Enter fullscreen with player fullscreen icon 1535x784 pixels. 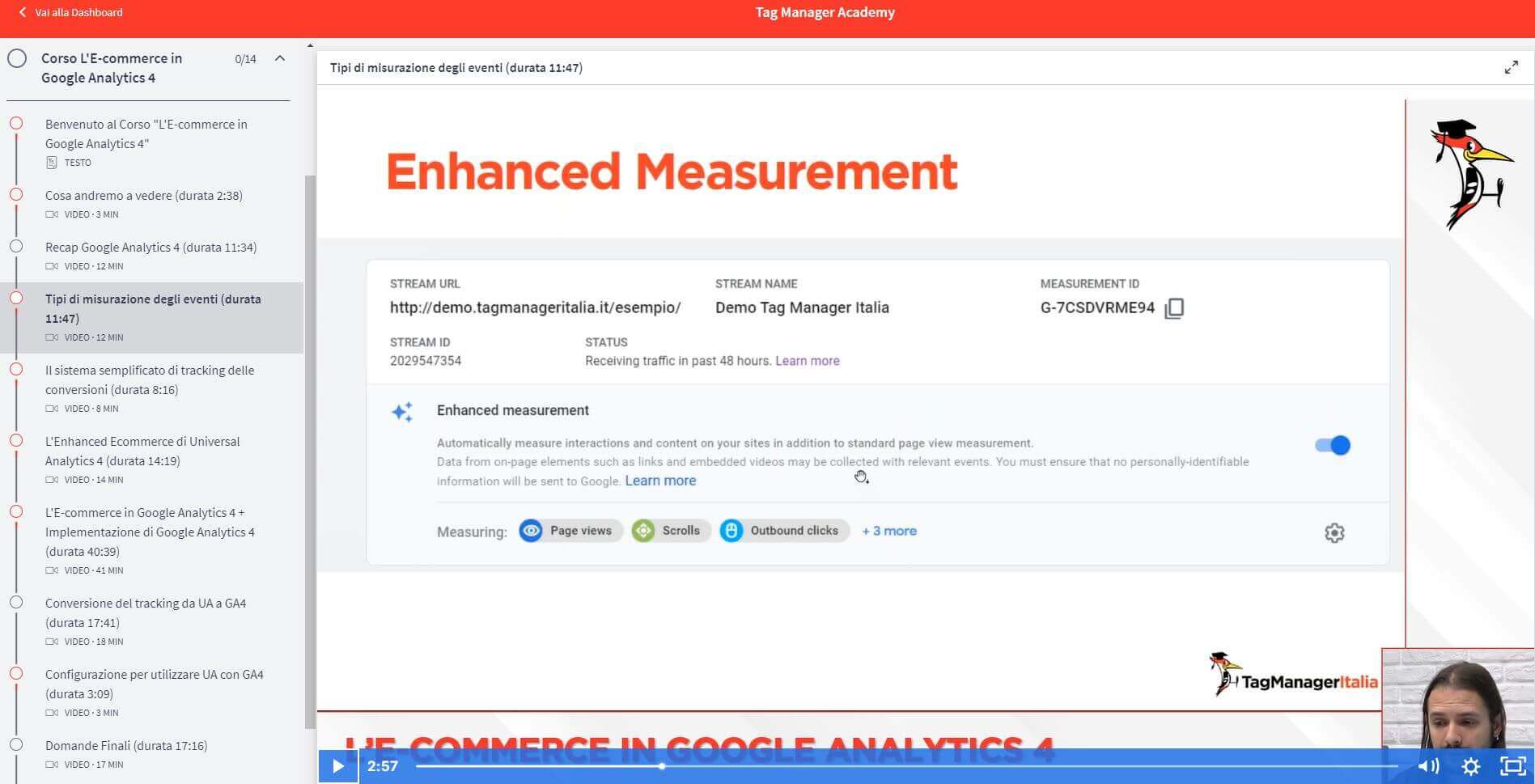coord(1513,765)
